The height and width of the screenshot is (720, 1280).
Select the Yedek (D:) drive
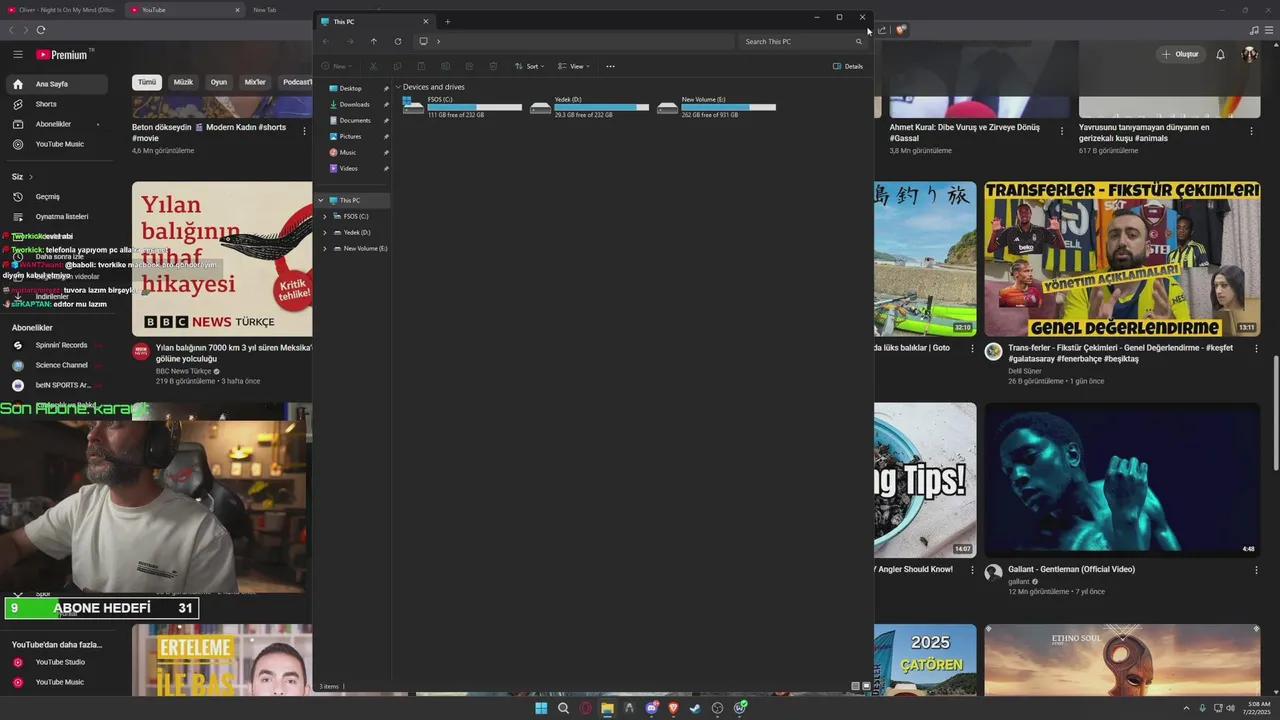pyautogui.click(x=589, y=107)
